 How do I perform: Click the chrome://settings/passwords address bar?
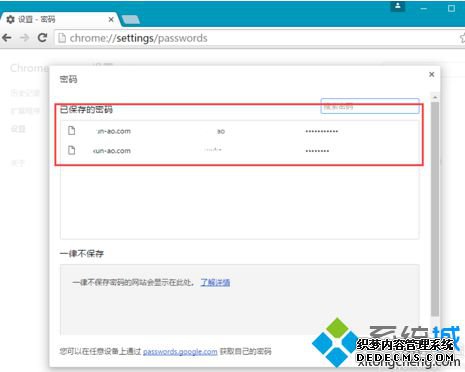click(257, 38)
